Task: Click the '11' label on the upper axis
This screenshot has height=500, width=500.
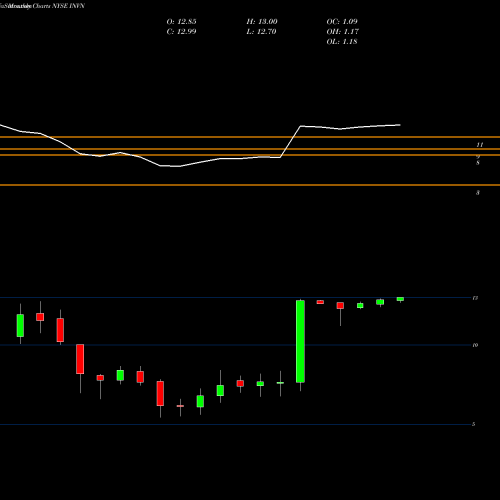Action: tap(480, 145)
